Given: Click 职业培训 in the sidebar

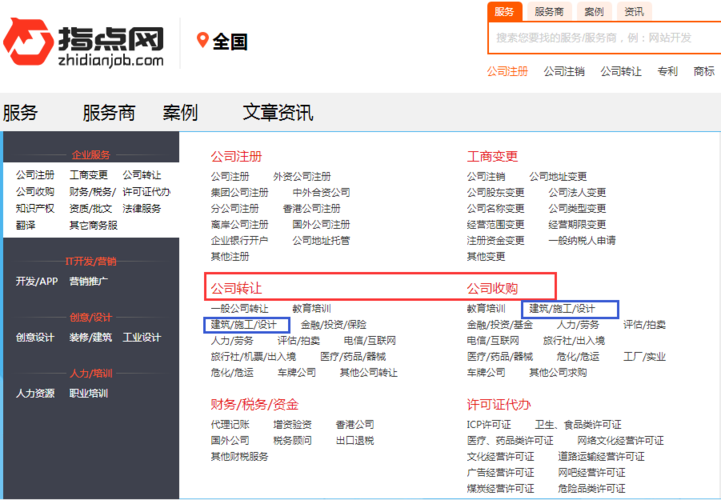Looking at the screenshot, I should point(88,393).
